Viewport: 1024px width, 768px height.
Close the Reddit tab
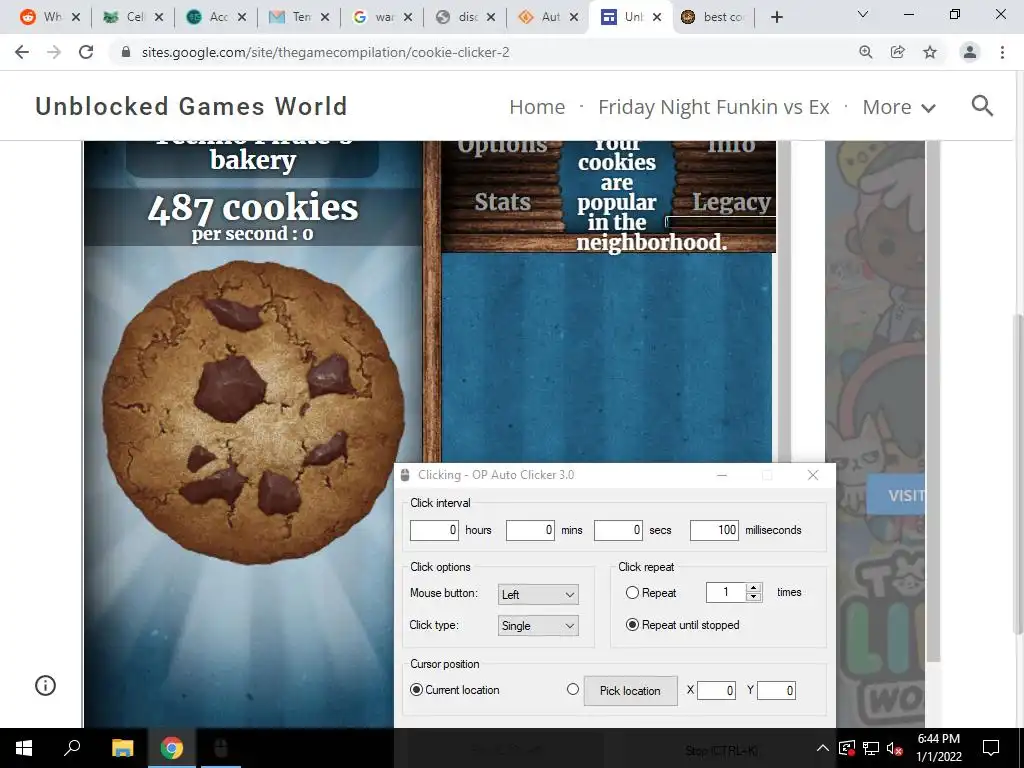pos(76,18)
